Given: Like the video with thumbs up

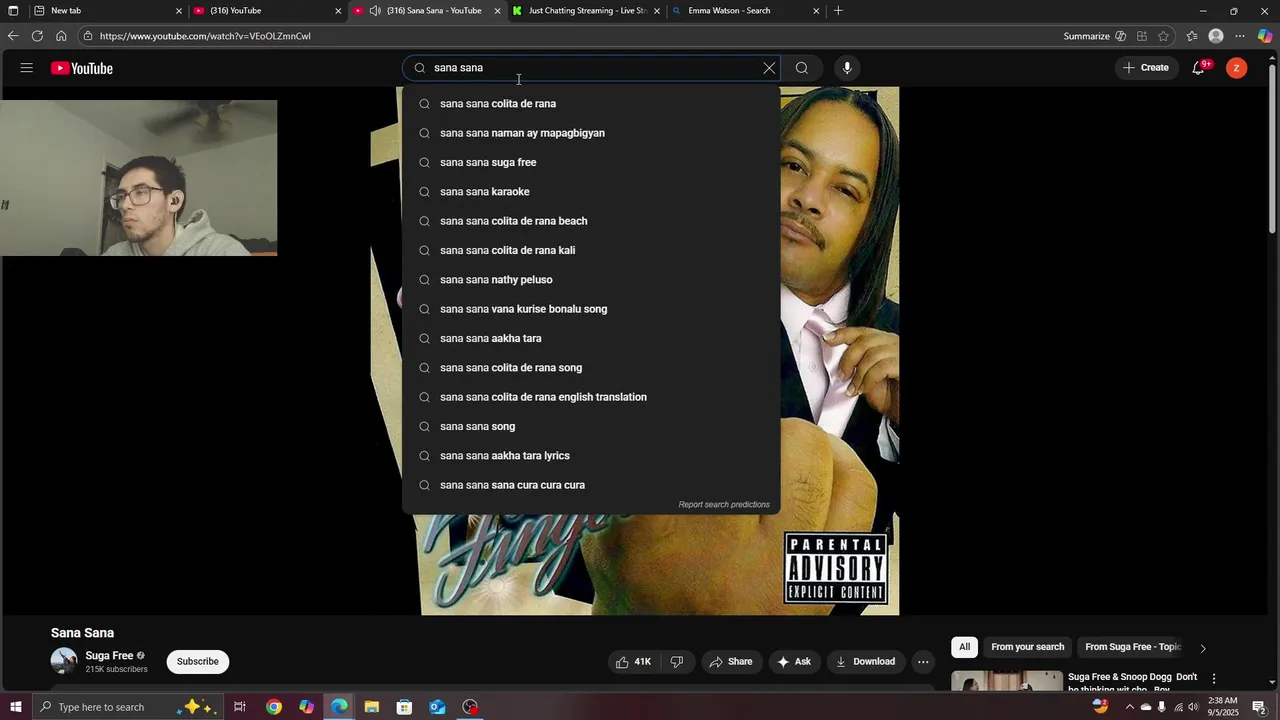Looking at the screenshot, I should pyautogui.click(x=633, y=662).
